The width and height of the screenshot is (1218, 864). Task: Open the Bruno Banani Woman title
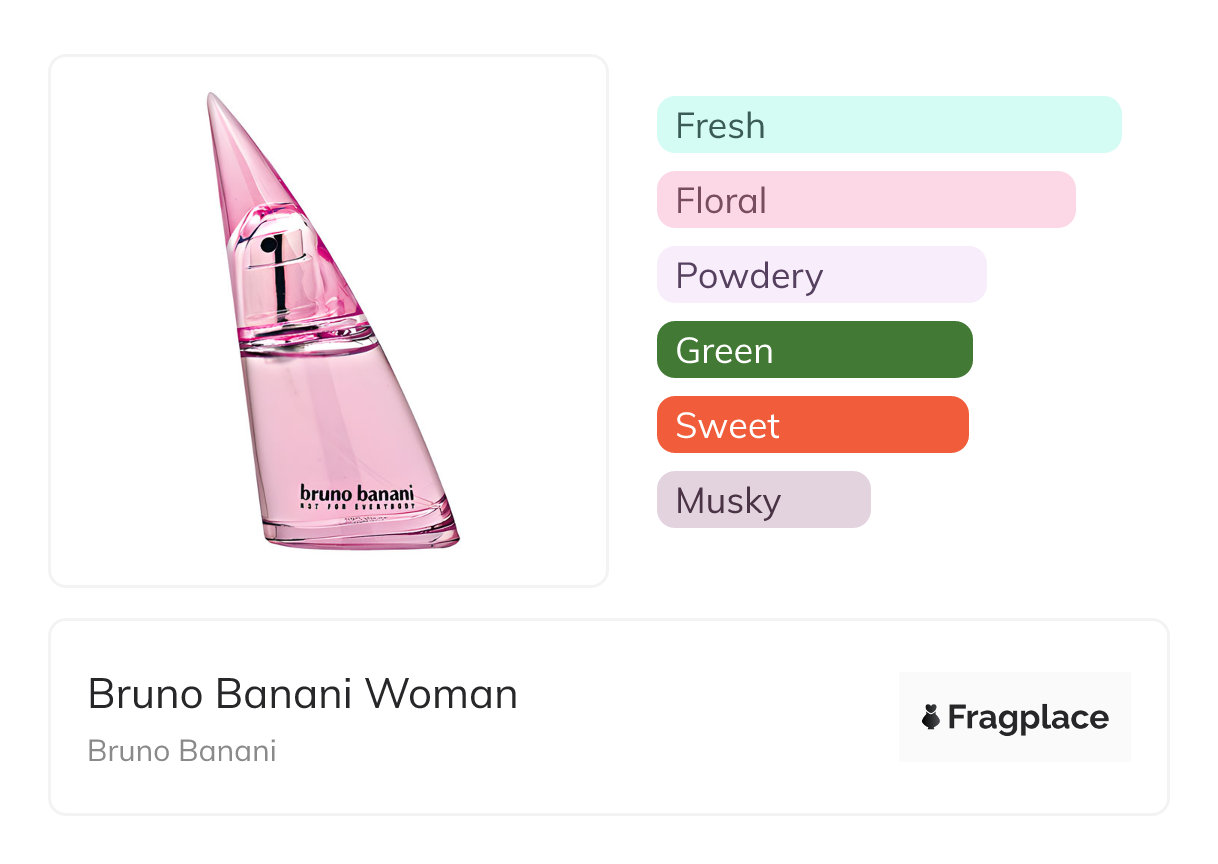303,694
